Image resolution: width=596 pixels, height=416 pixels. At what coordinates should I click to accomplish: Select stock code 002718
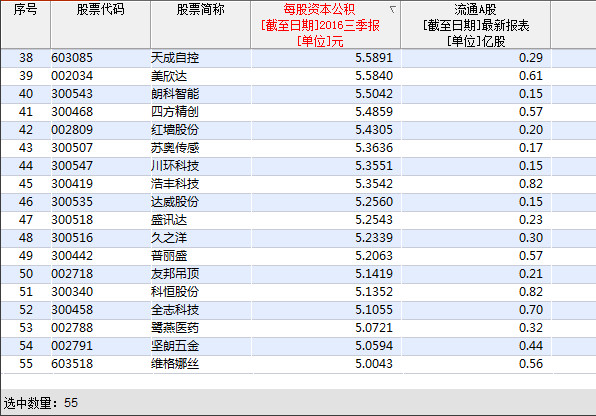pyautogui.click(x=72, y=274)
